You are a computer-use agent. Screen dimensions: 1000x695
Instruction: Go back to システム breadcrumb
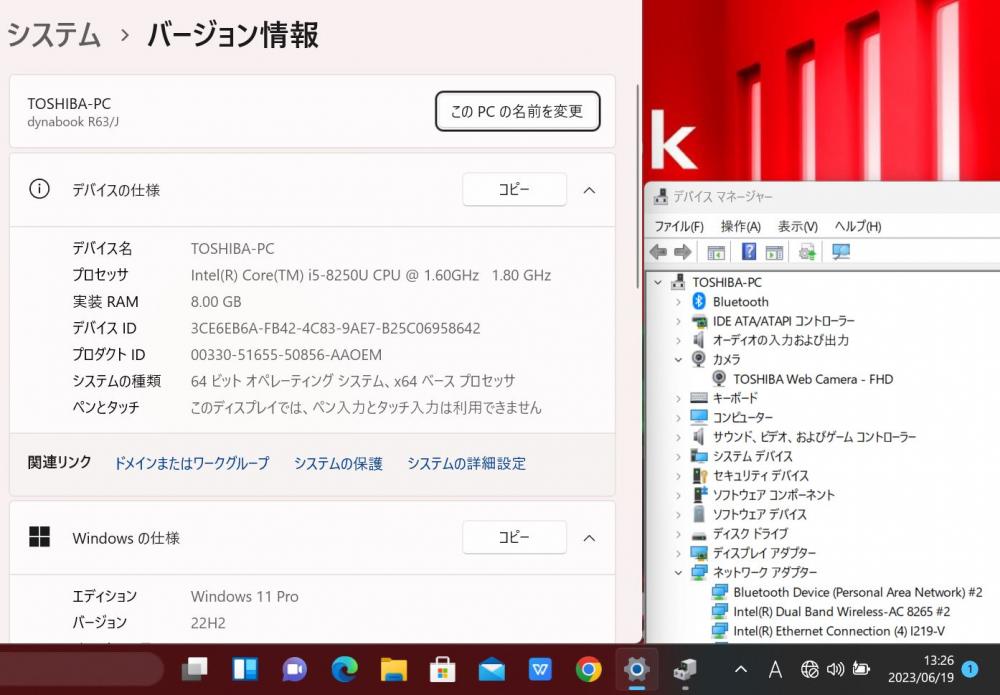[x=54, y=34]
